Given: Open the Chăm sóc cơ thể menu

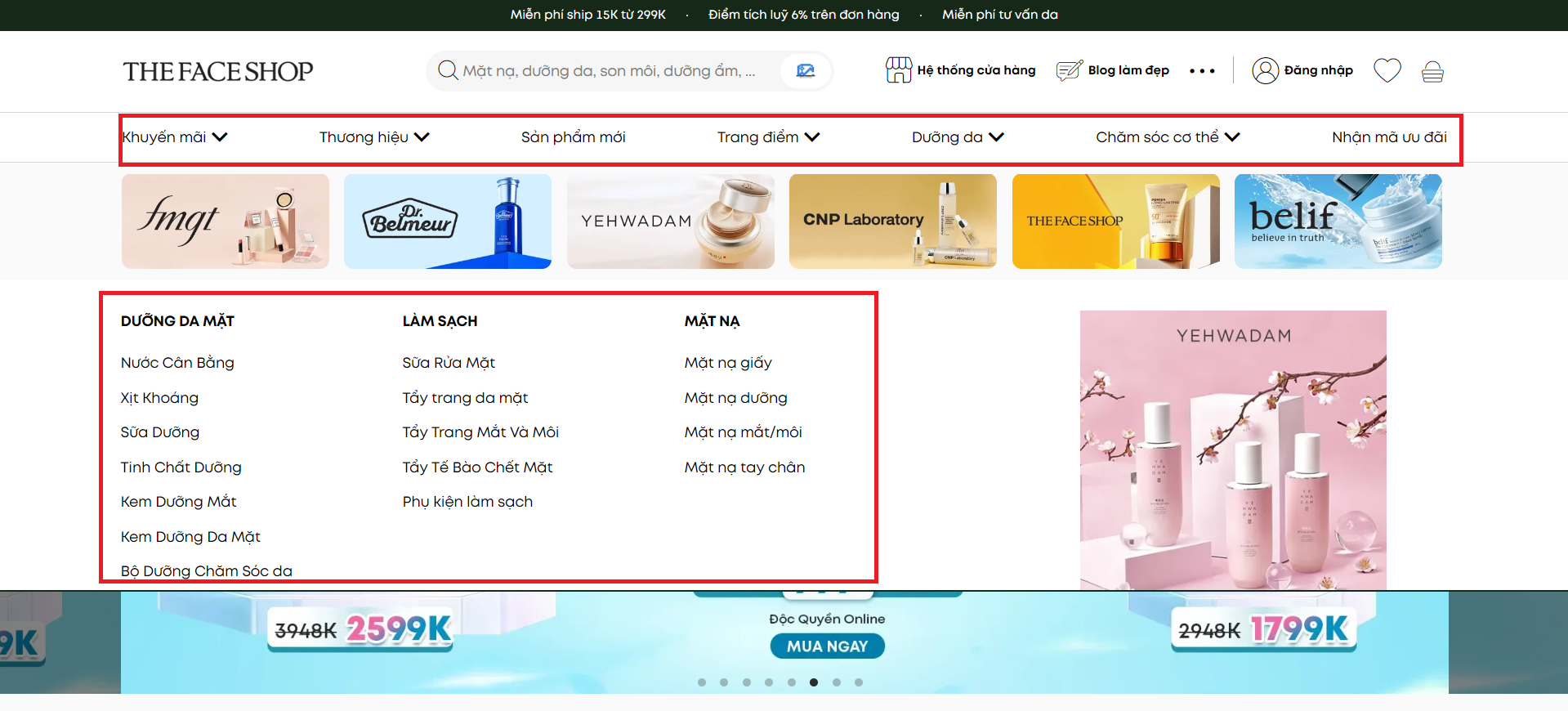Looking at the screenshot, I should click(x=1157, y=137).
